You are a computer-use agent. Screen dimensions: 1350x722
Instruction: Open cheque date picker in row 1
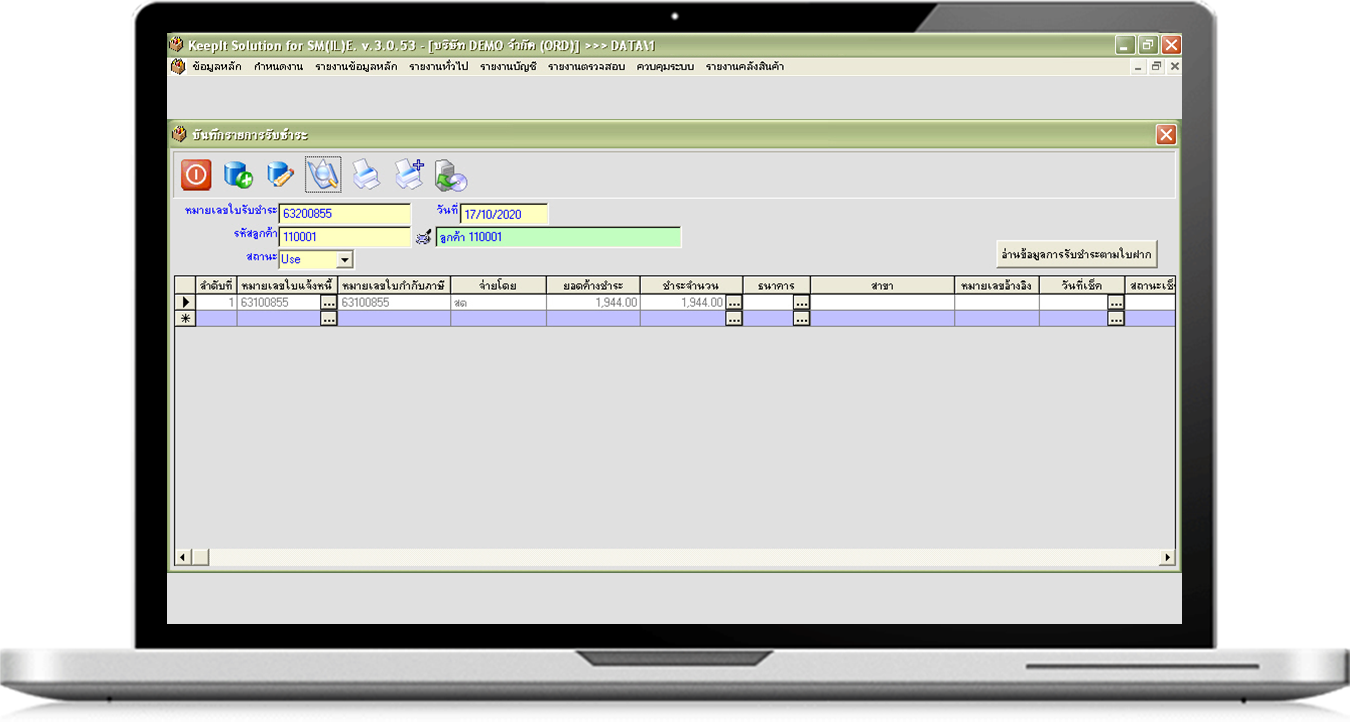click(x=1116, y=302)
